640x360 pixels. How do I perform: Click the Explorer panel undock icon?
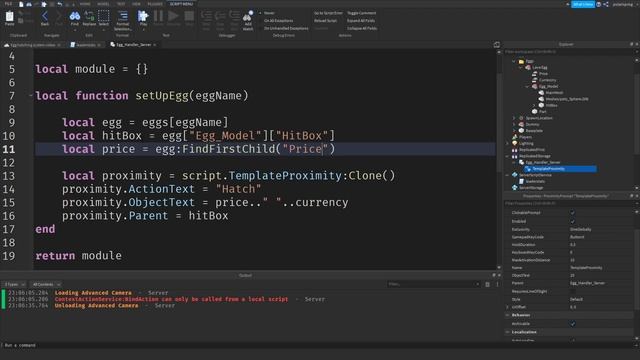click(x=631, y=44)
